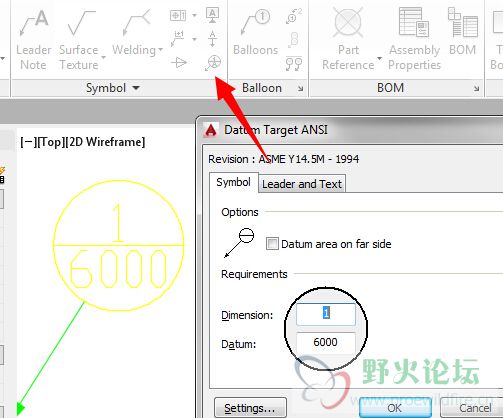Click the Assembly Properties icon
Image resolution: width=503 pixels, height=418 pixels.
(415, 39)
